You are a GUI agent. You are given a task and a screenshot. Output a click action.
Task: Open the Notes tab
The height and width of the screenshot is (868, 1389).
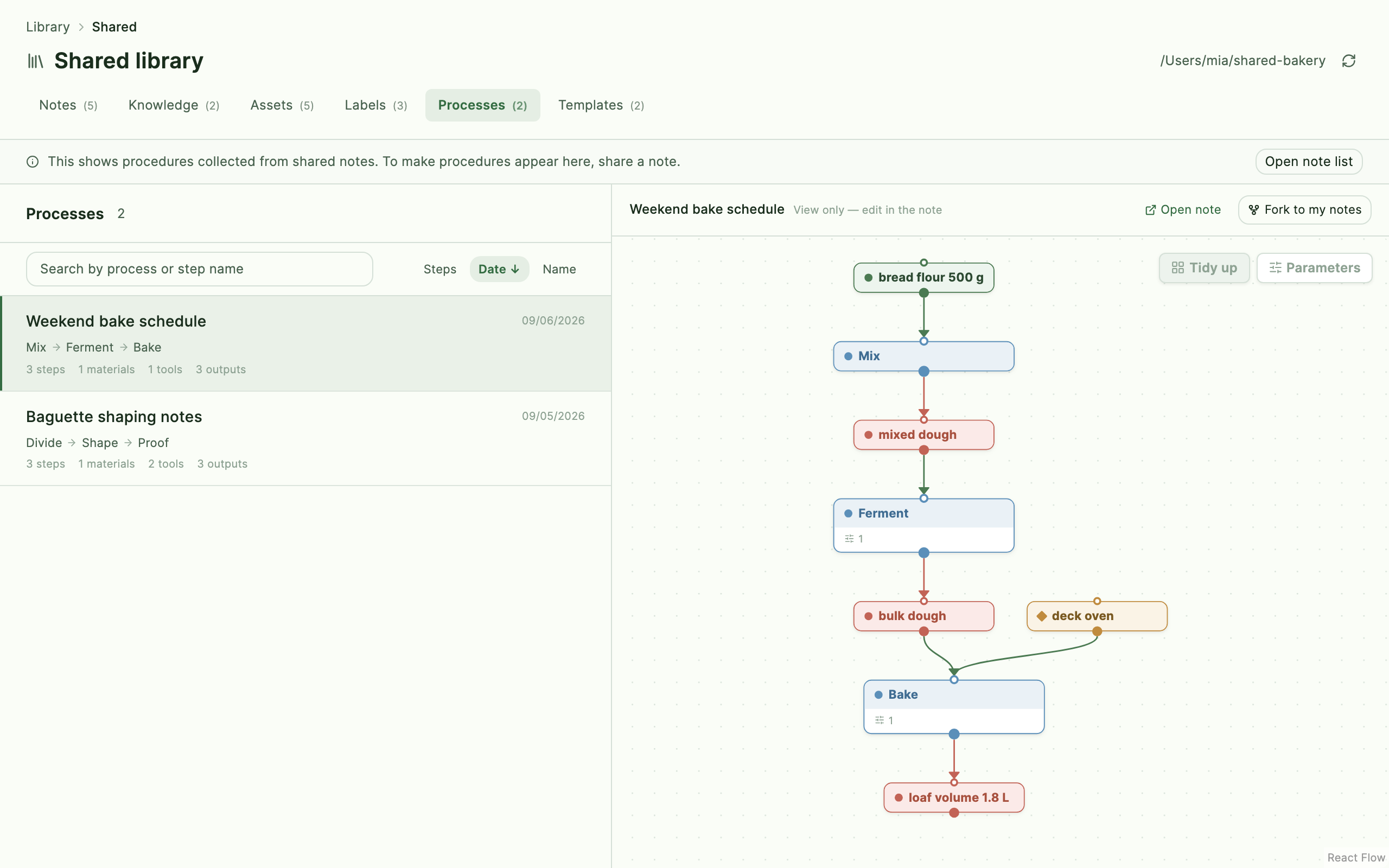coord(68,105)
